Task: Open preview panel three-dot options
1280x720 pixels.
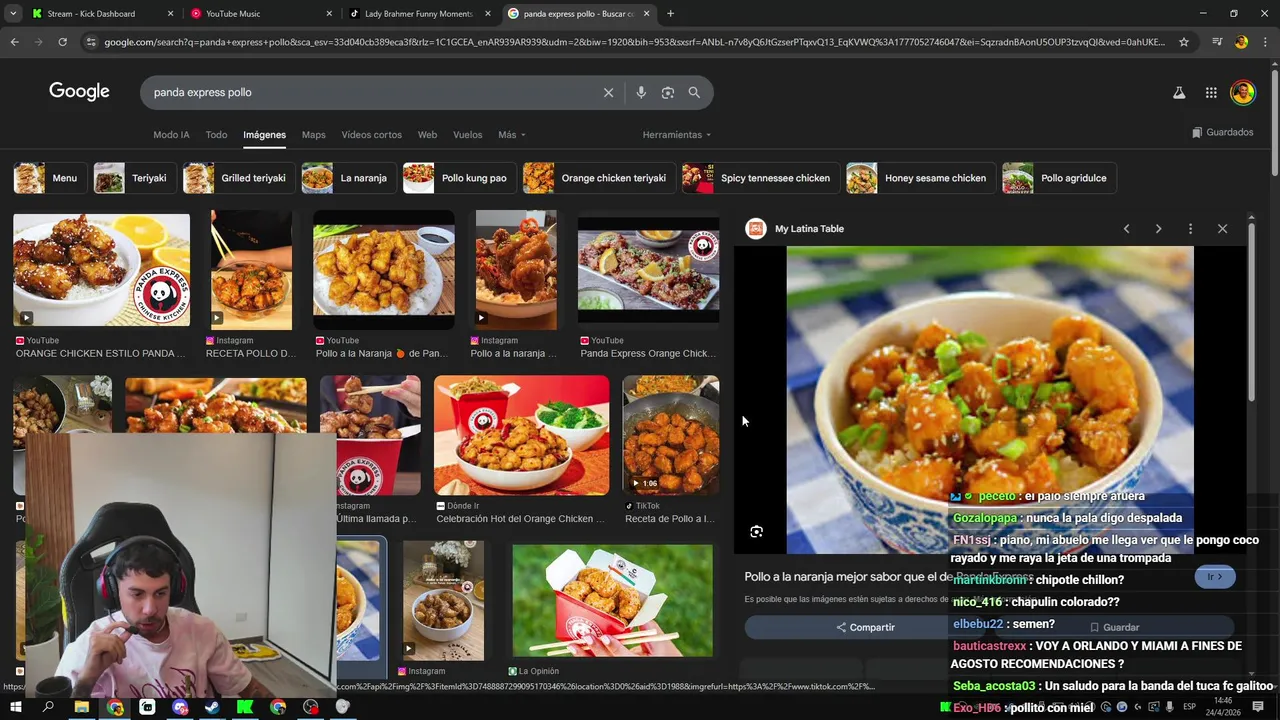Action: [x=1190, y=229]
